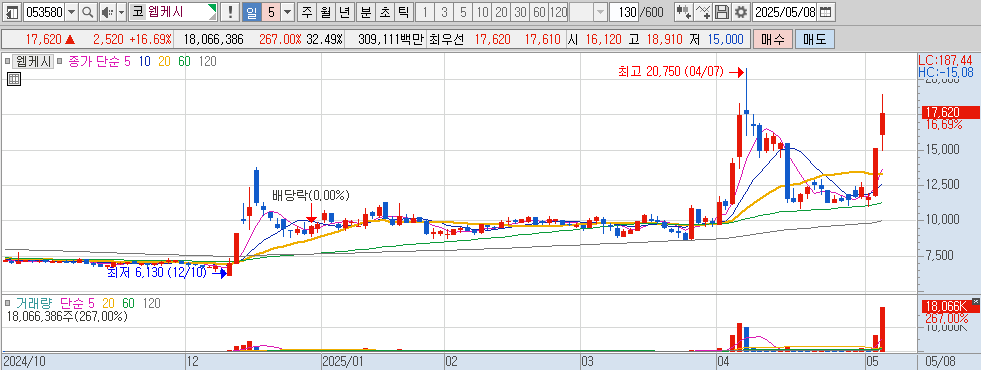The image size is (981, 370).
Task: Expand the dropdown next to speaker icon
Action: tap(121, 12)
